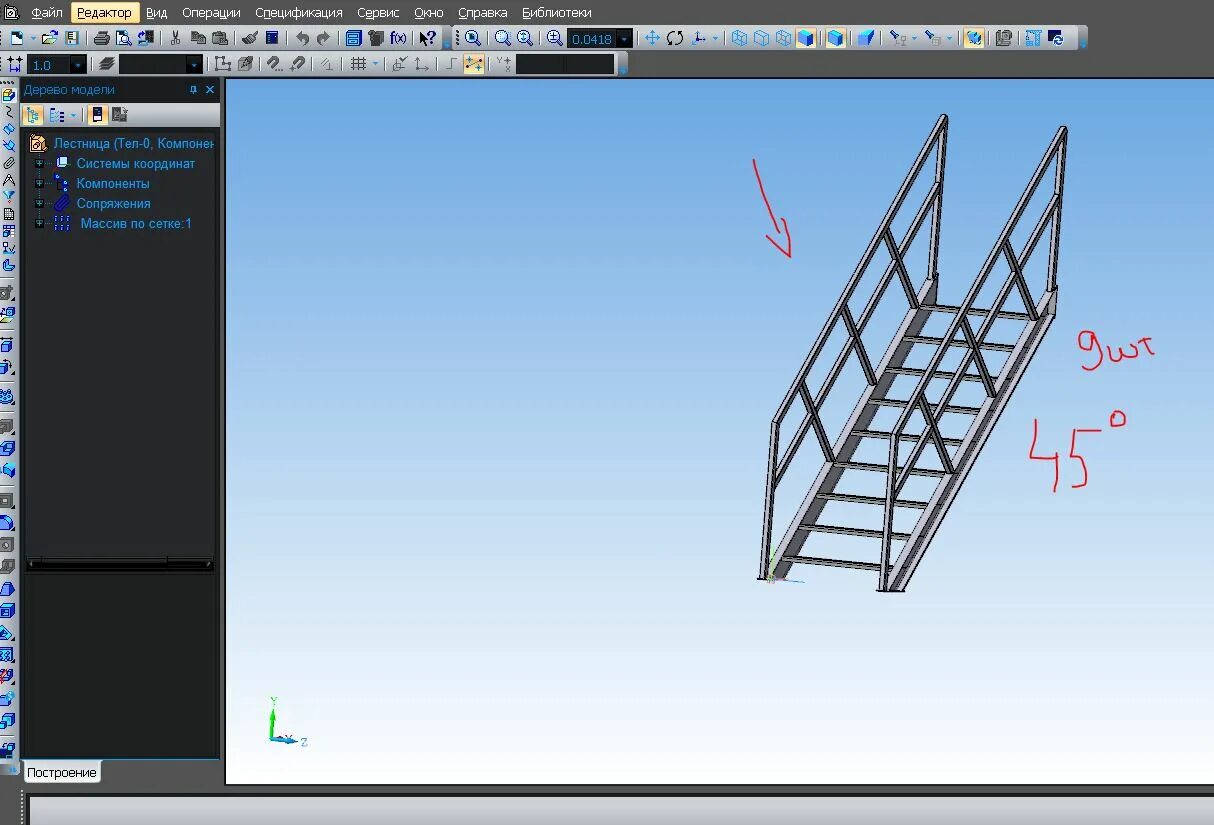This screenshot has height=825, width=1214.
Task: Open the Библиотеки menu
Action: coord(556,13)
